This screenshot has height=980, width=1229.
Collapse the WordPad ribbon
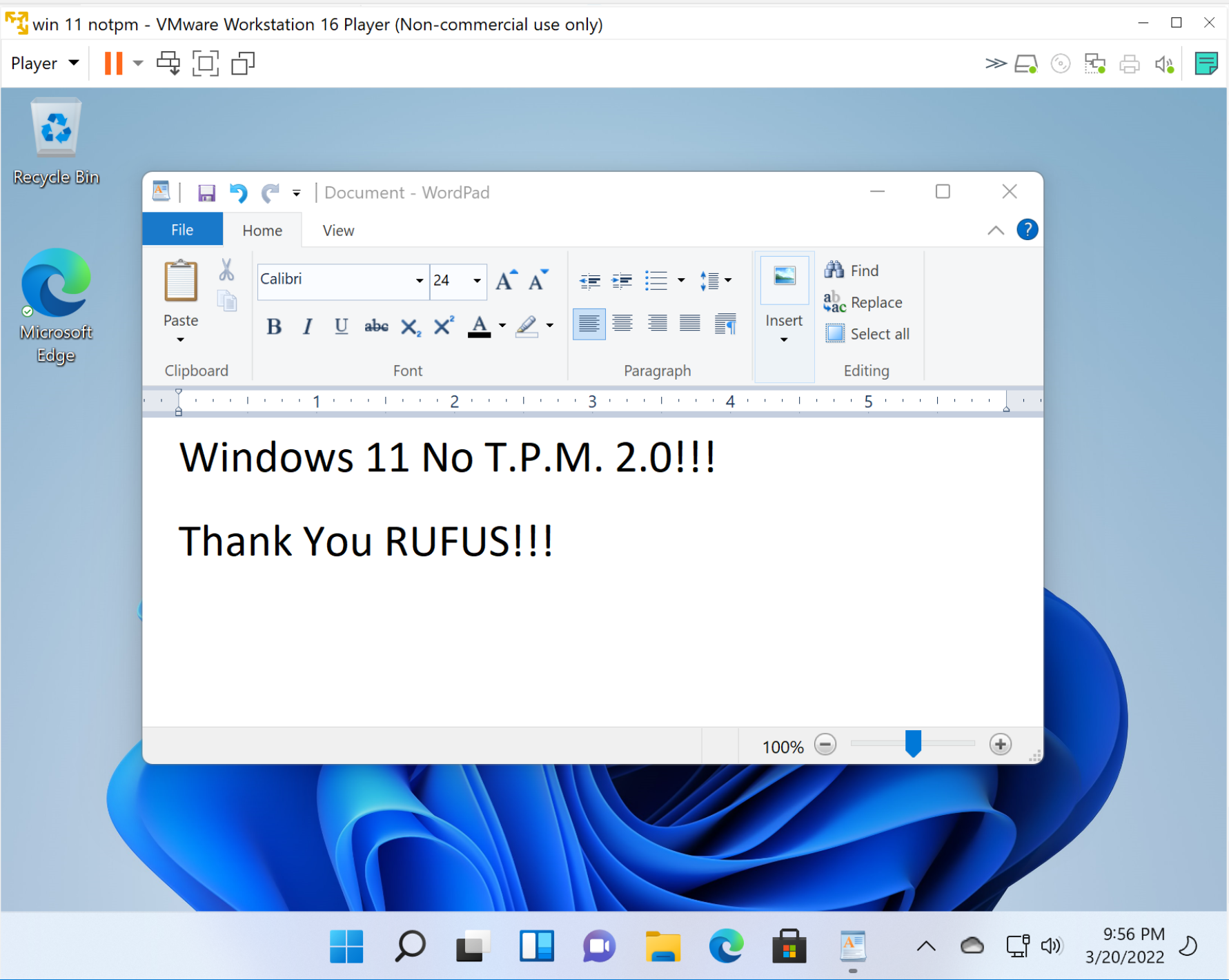pos(996,231)
